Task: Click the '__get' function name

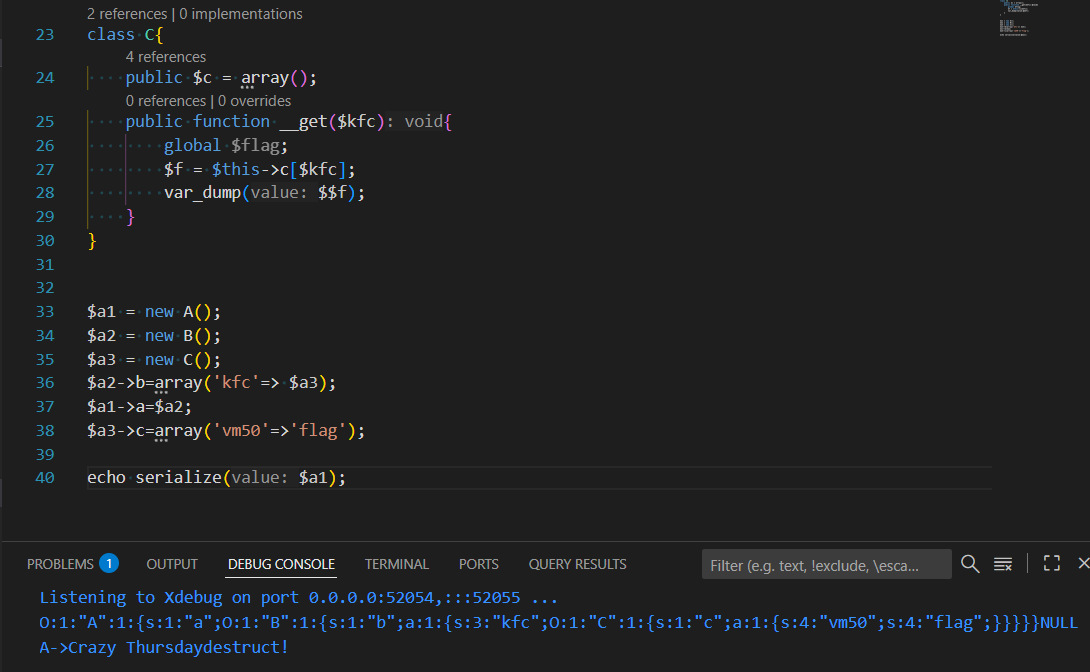Action: coord(303,122)
